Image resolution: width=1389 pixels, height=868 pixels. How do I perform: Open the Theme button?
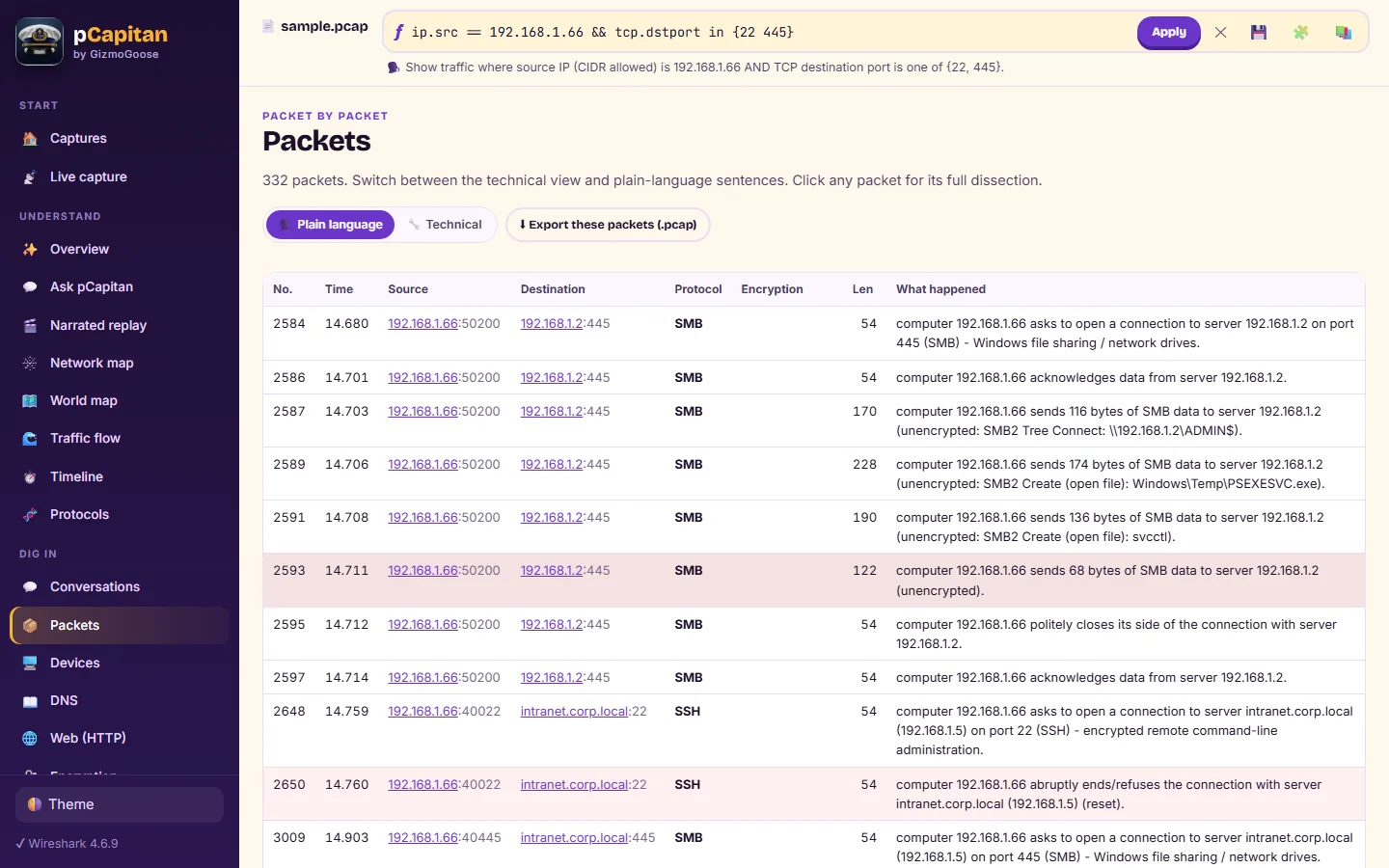pyautogui.click(x=120, y=804)
